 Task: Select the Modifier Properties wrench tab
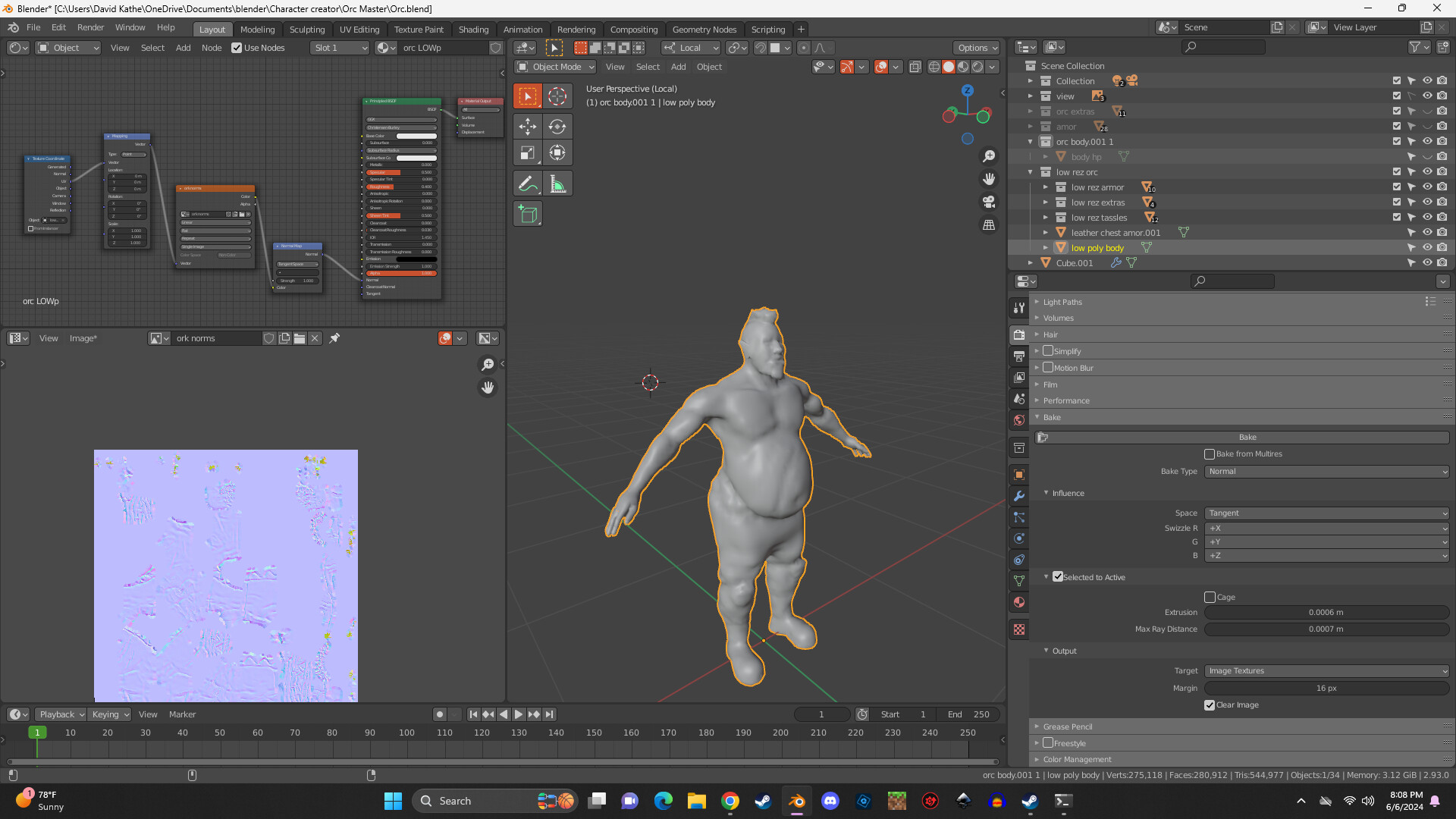click(1018, 496)
